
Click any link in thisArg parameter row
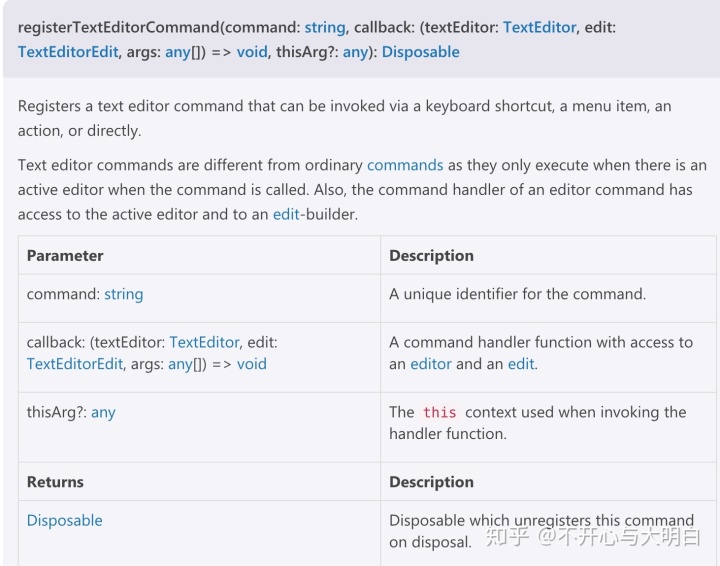103,412
